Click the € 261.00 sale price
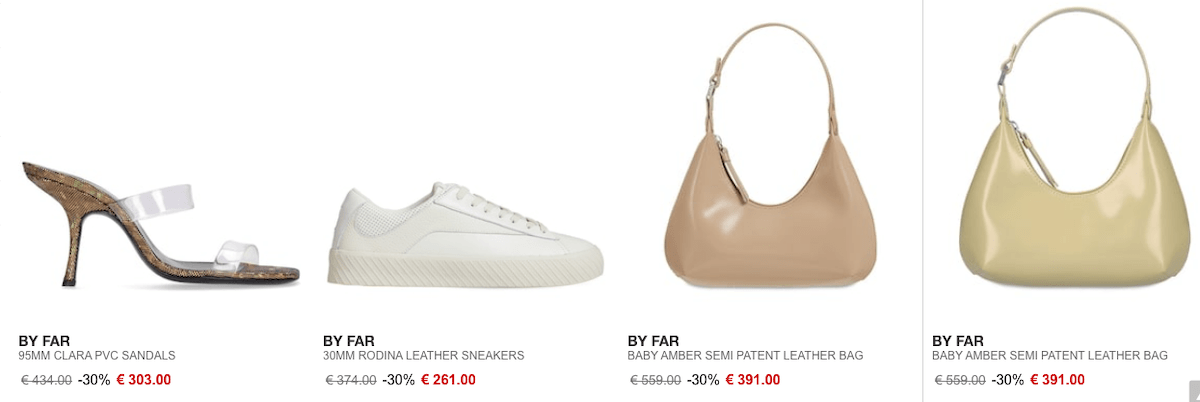Viewport: 1200px width, 402px height. (x=448, y=380)
